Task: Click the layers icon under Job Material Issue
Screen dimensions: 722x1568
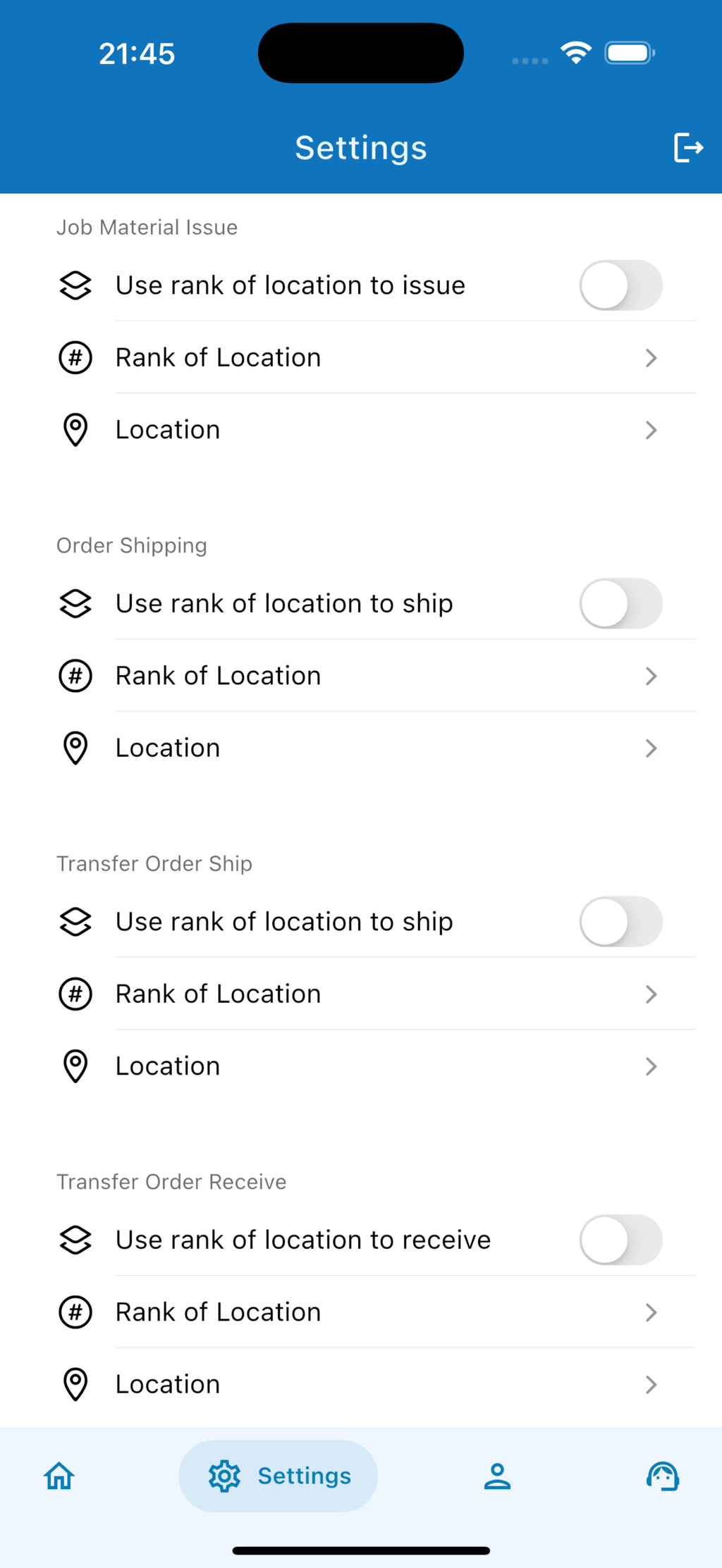Action: tap(75, 285)
